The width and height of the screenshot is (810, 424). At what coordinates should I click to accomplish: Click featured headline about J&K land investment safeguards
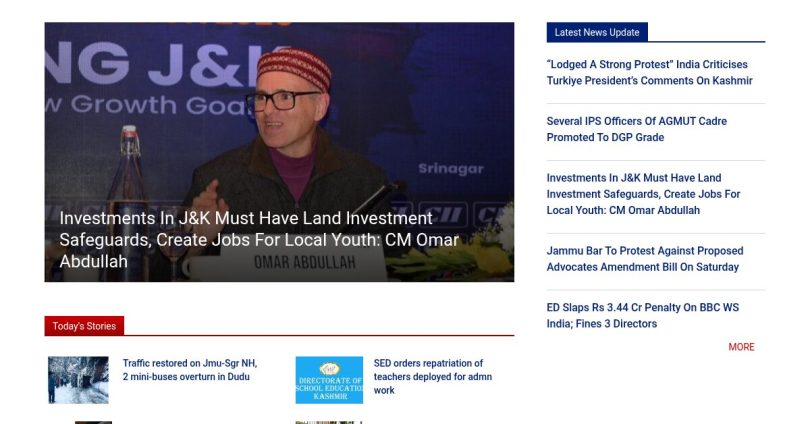[x=259, y=240]
